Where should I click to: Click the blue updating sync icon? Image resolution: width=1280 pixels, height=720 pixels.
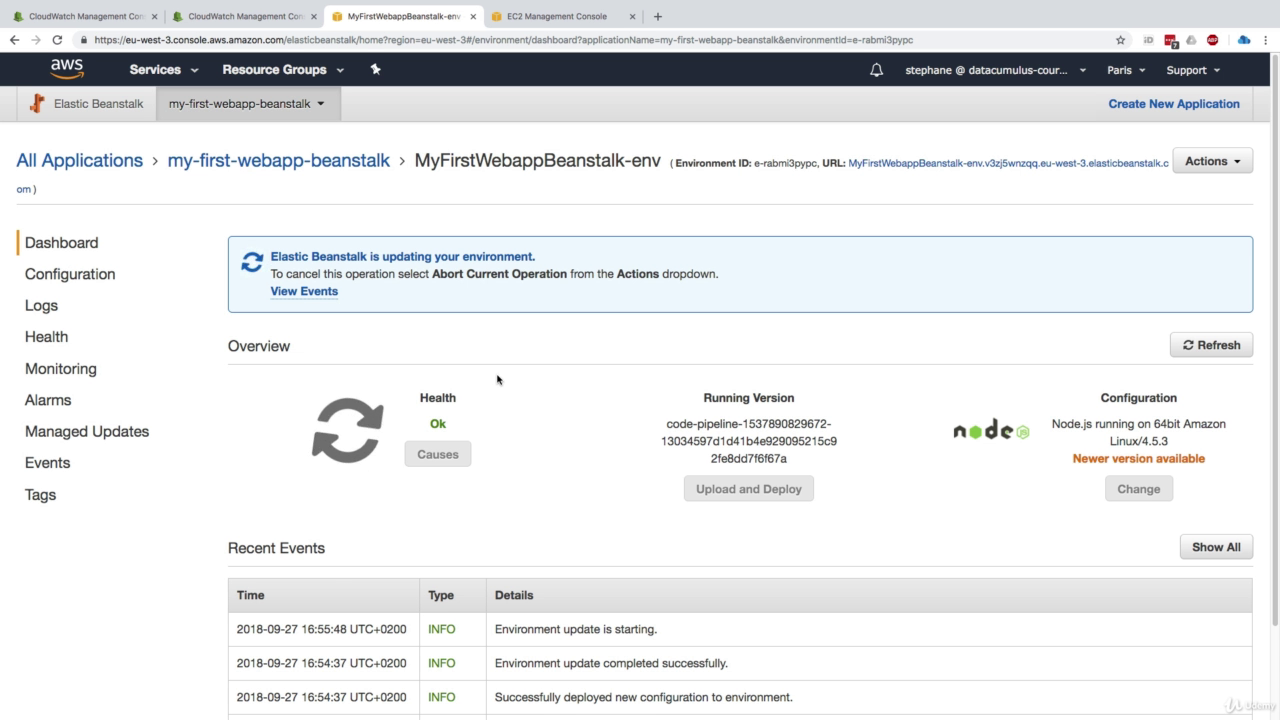click(252, 262)
